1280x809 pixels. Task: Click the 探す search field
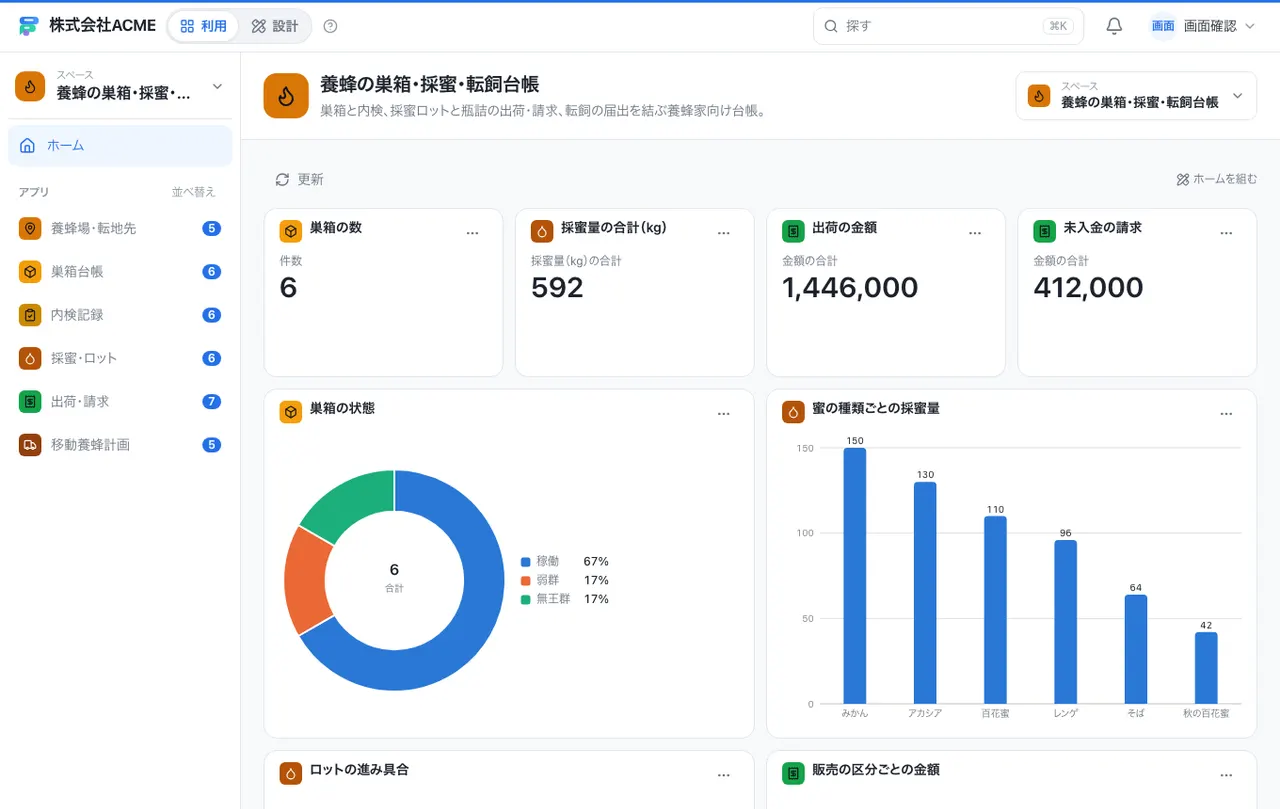coord(948,26)
